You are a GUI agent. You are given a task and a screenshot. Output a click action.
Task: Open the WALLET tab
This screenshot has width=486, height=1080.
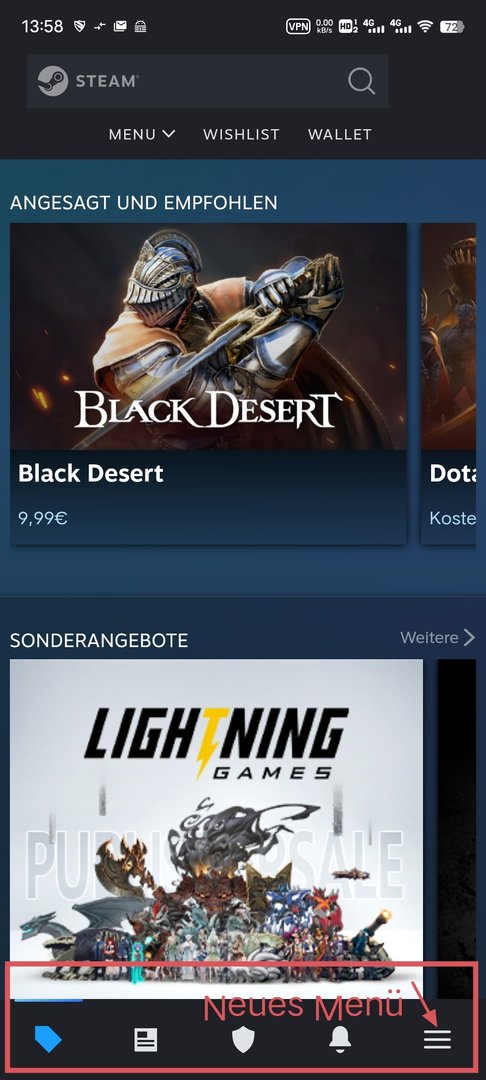pos(340,134)
